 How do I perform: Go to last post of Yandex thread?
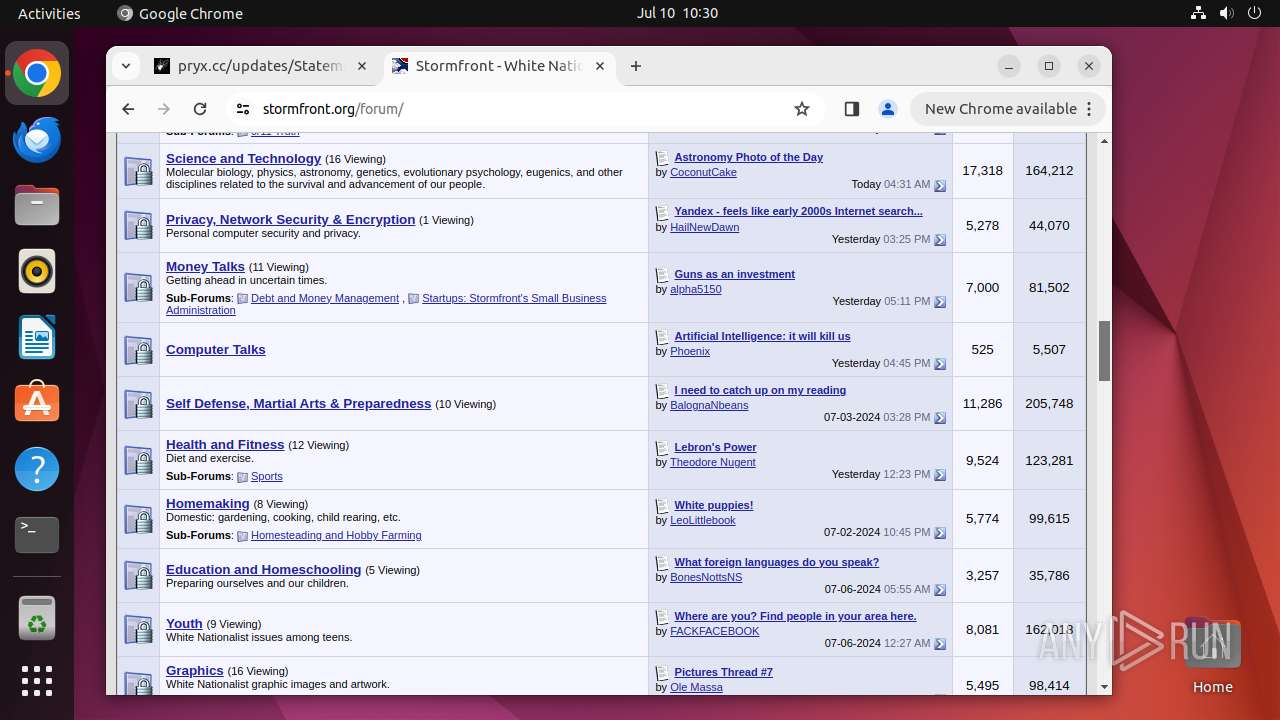click(x=940, y=240)
